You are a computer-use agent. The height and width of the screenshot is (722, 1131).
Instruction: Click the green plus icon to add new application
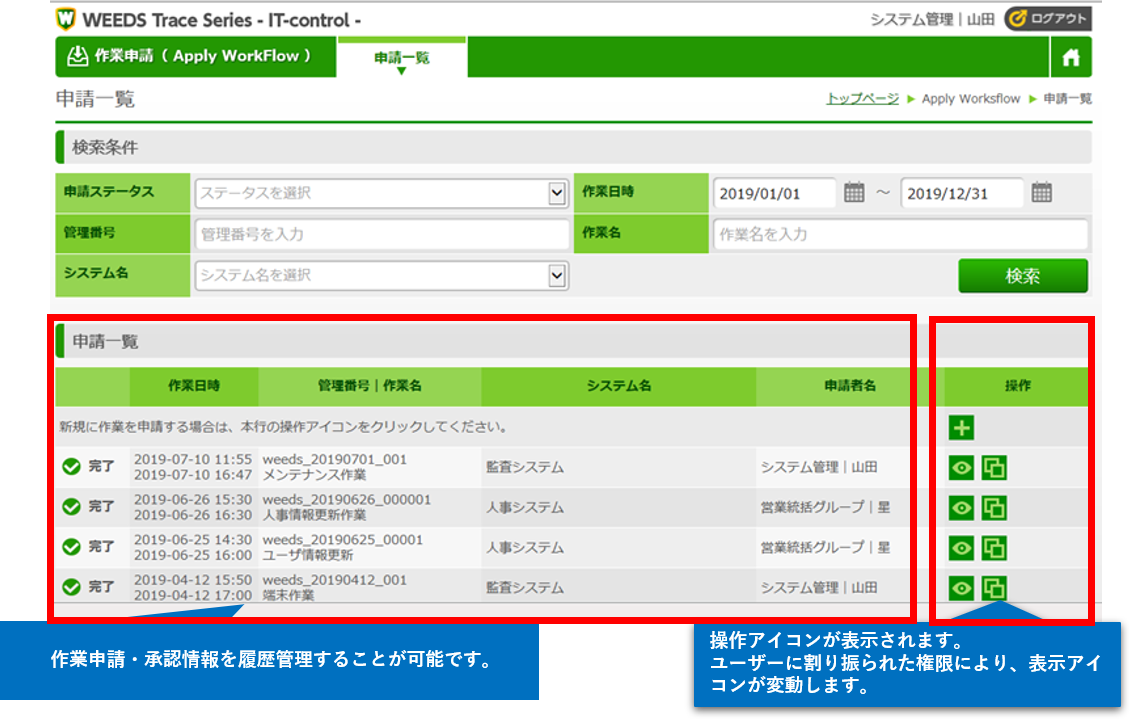pos(961,428)
